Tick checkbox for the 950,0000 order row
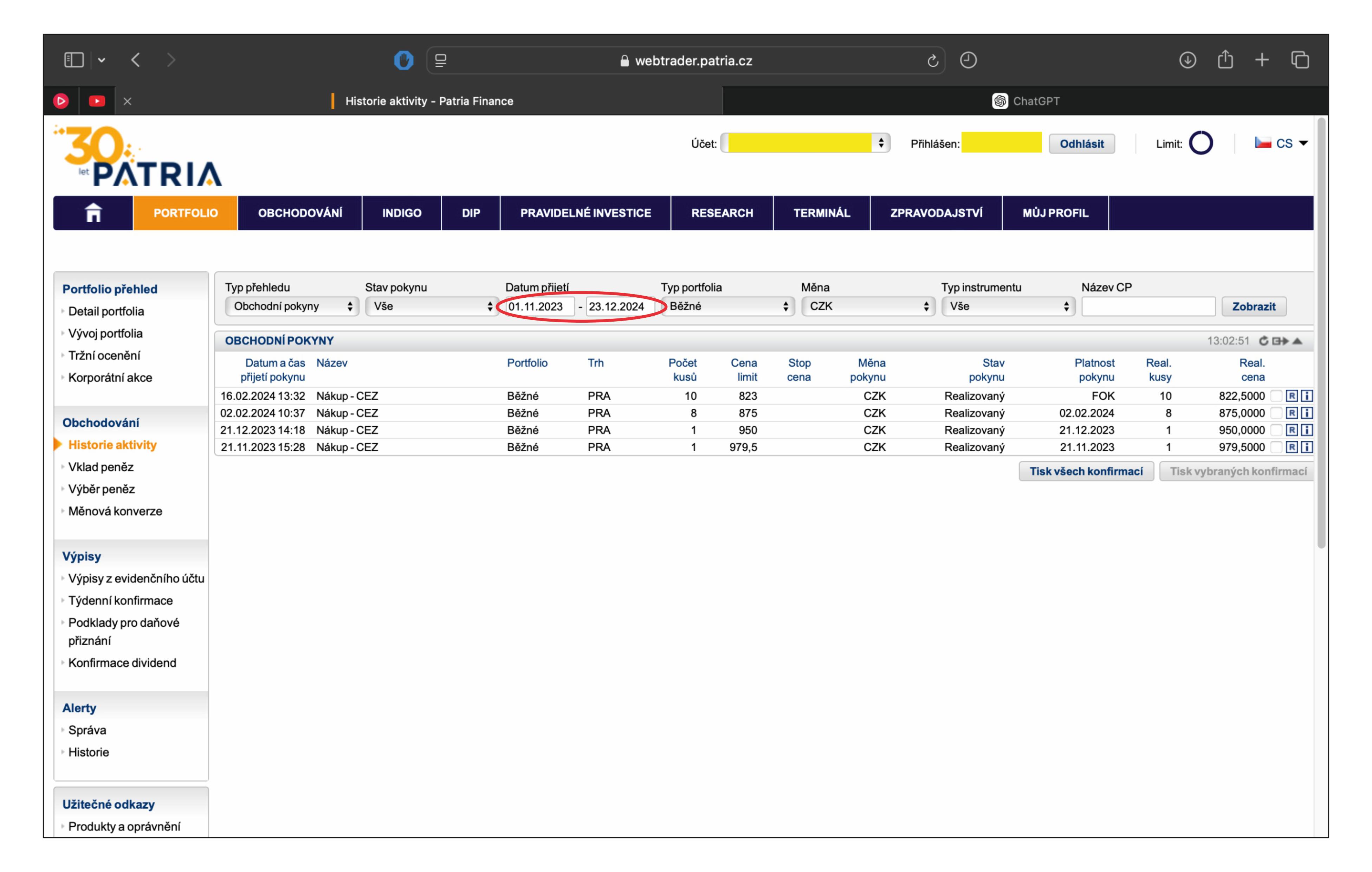The height and width of the screenshot is (872, 1372). pyautogui.click(x=1276, y=430)
